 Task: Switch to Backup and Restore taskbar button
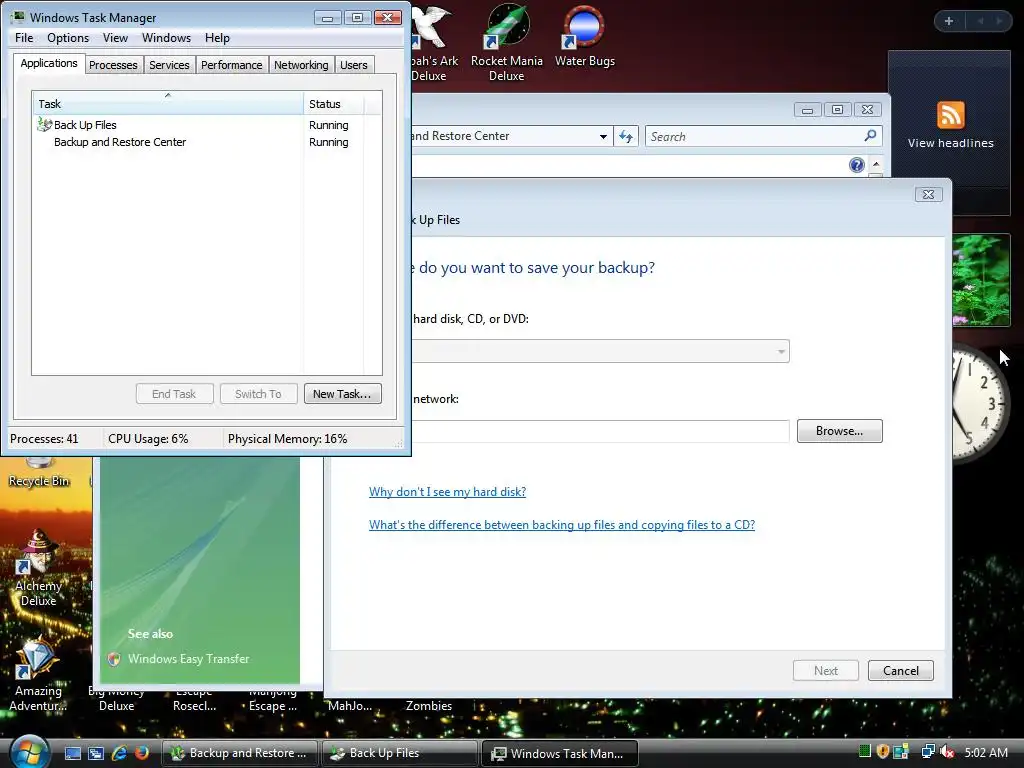240,753
